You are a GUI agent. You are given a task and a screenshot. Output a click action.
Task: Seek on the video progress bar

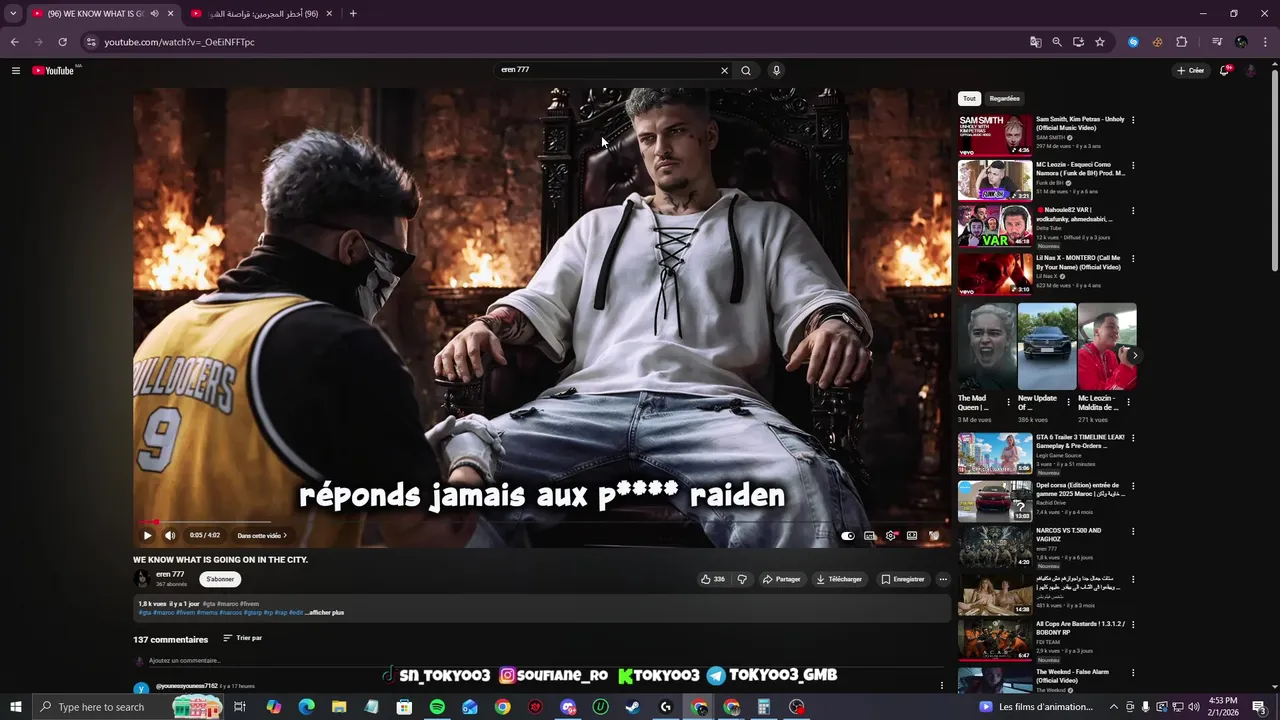pyautogui.click(x=540, y=522)
